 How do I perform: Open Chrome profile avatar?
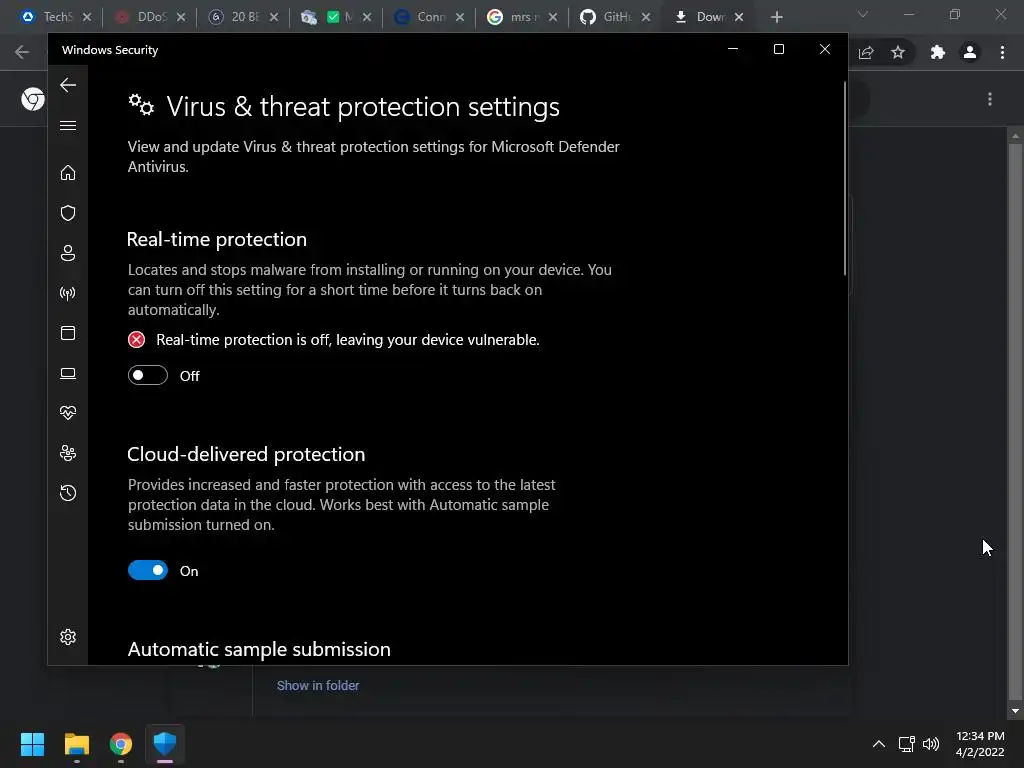click(x=970, y=52)
